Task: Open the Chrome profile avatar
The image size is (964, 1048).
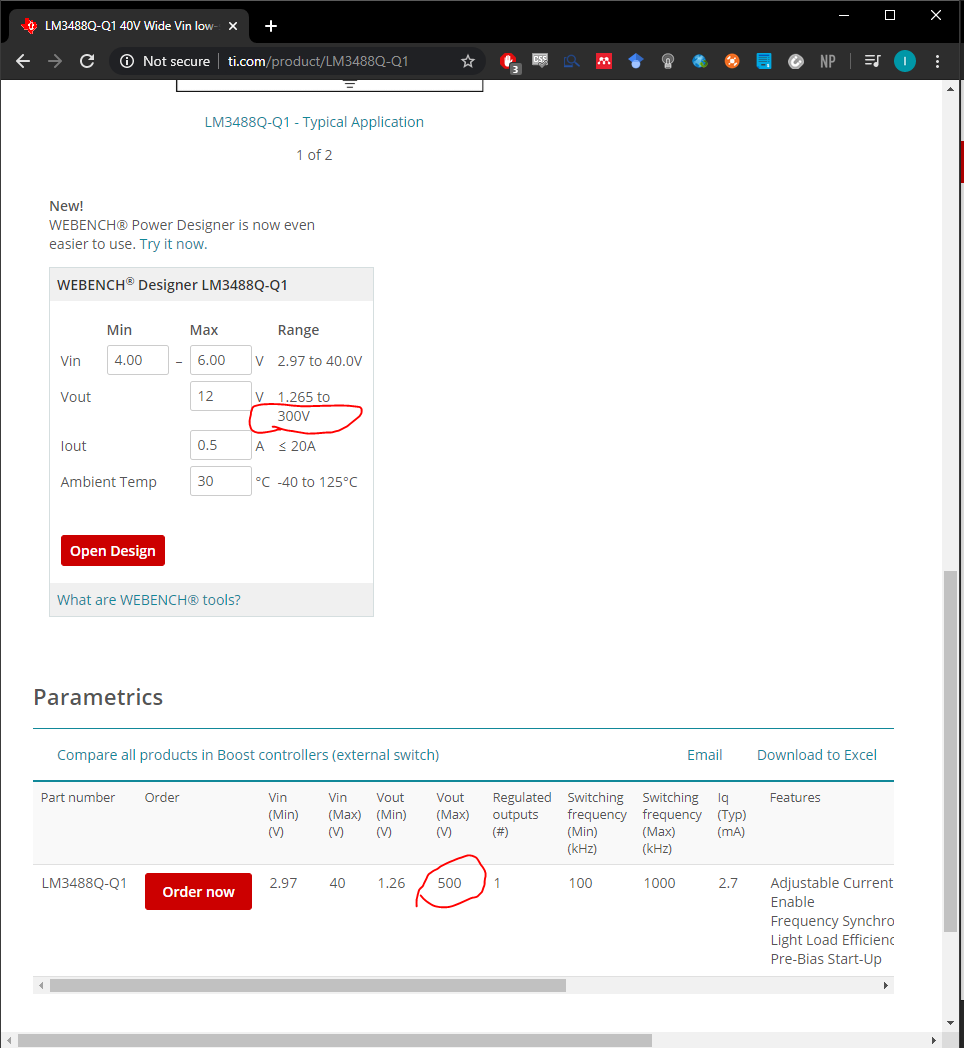Action: pos(905,61)
